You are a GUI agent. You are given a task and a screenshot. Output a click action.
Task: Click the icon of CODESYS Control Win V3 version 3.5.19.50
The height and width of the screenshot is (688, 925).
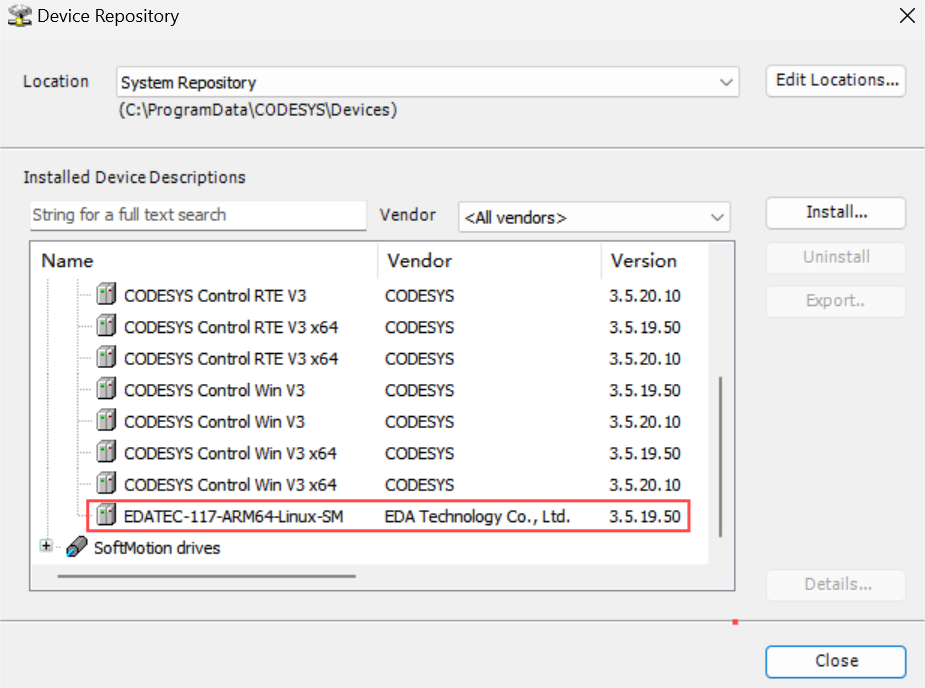(x=106, y=389)
